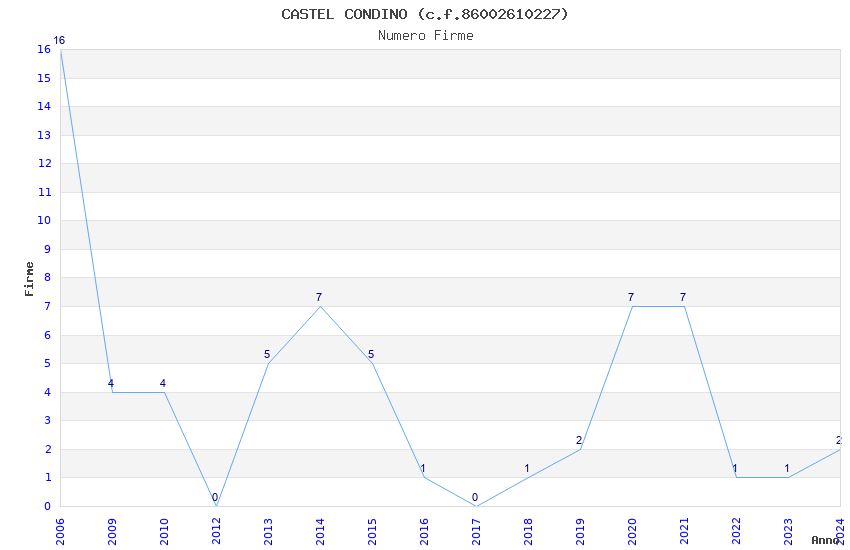850x550 pixels.
Task: Click the y-axis tick 13
Action: (44, 135)
